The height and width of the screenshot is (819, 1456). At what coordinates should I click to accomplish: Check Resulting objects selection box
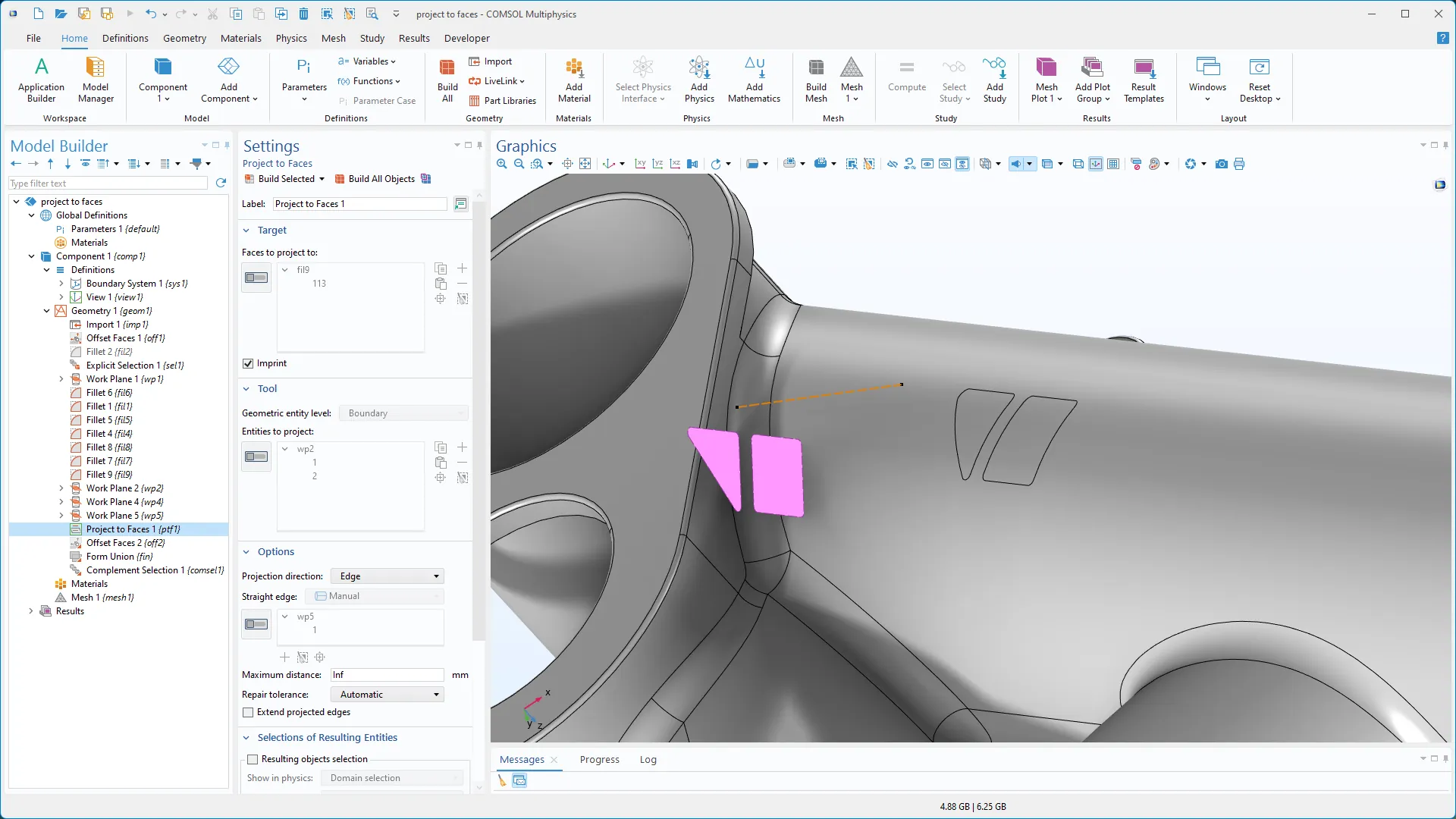(x=253, y=759)
